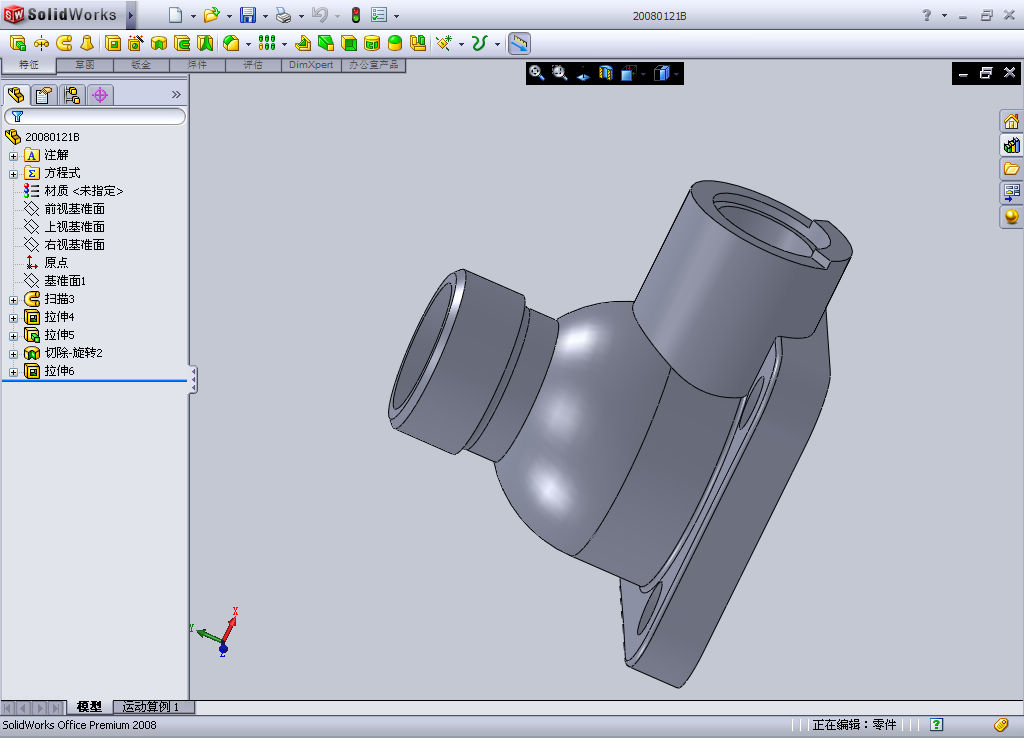Open the Reference Geometry dropdown arrow
This screenshot has width=1024, height=738.
(461, 44)
